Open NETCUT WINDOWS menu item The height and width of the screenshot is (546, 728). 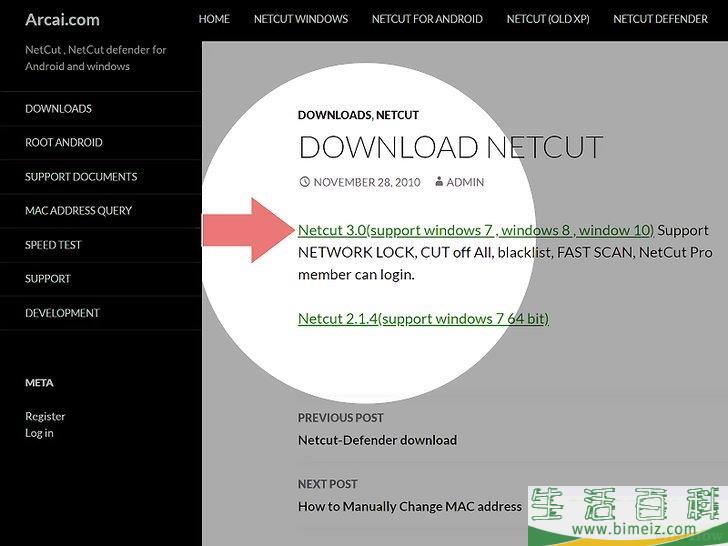[x=301, y=19]
